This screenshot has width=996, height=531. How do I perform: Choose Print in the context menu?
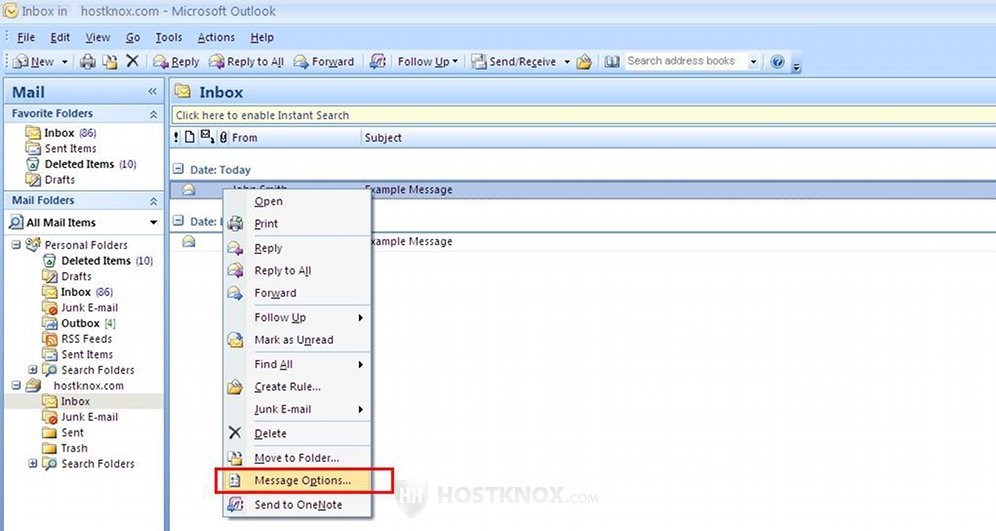tap(297, 224)
